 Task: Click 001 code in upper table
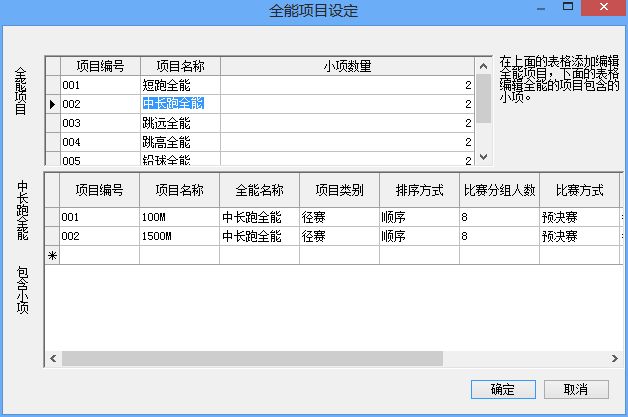point(101,85)
